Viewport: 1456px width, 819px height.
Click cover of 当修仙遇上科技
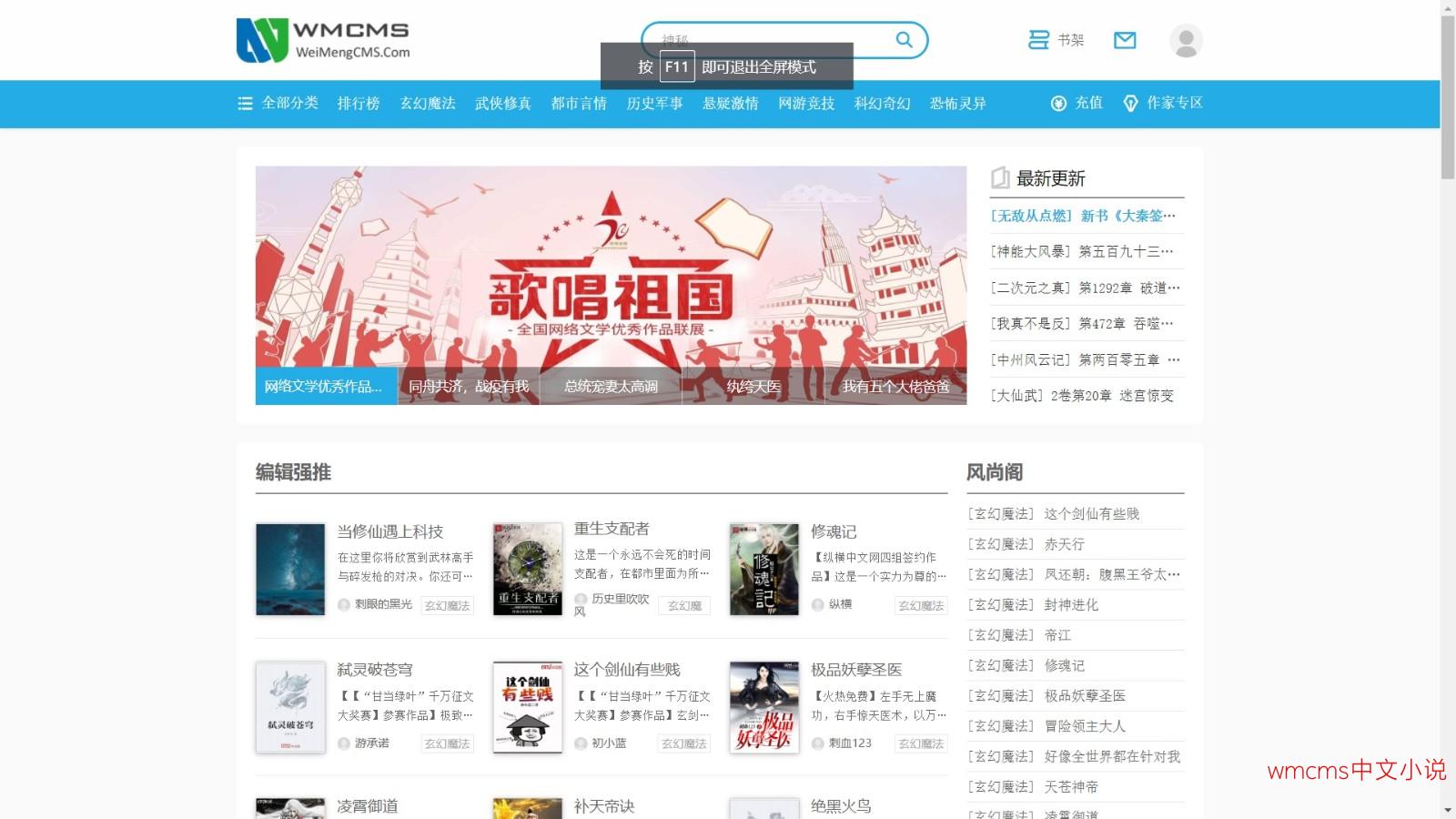tap(290, 570)
